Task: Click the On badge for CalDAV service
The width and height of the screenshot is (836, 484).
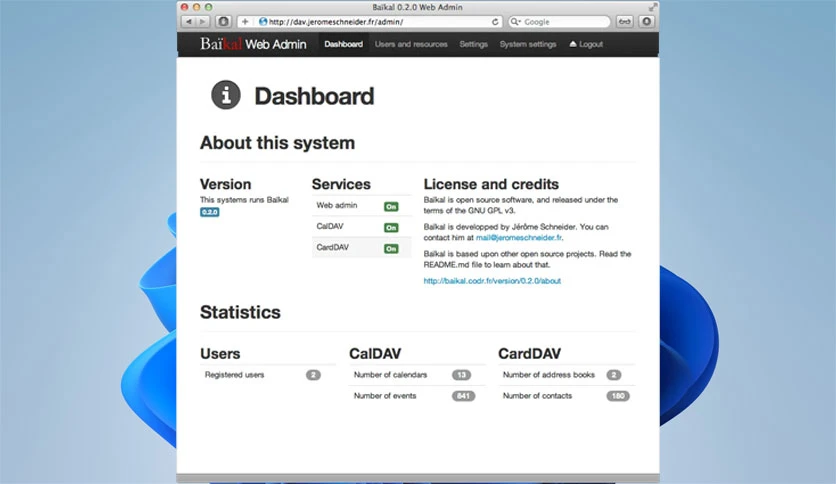Action: [x=391, y=228]
